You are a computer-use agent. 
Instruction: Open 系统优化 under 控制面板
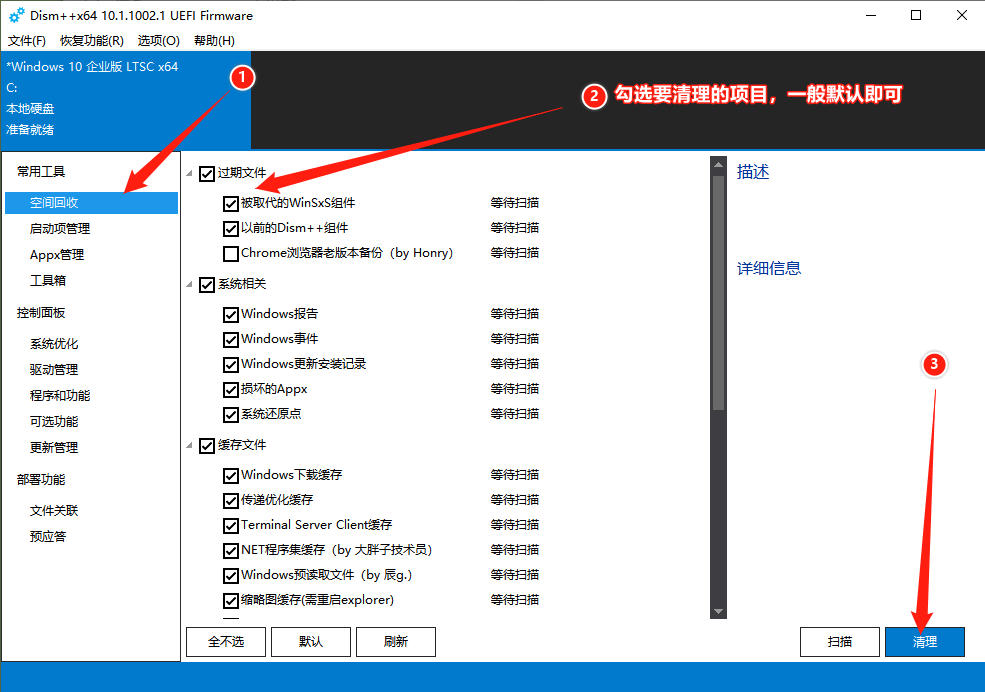(54, 344)
